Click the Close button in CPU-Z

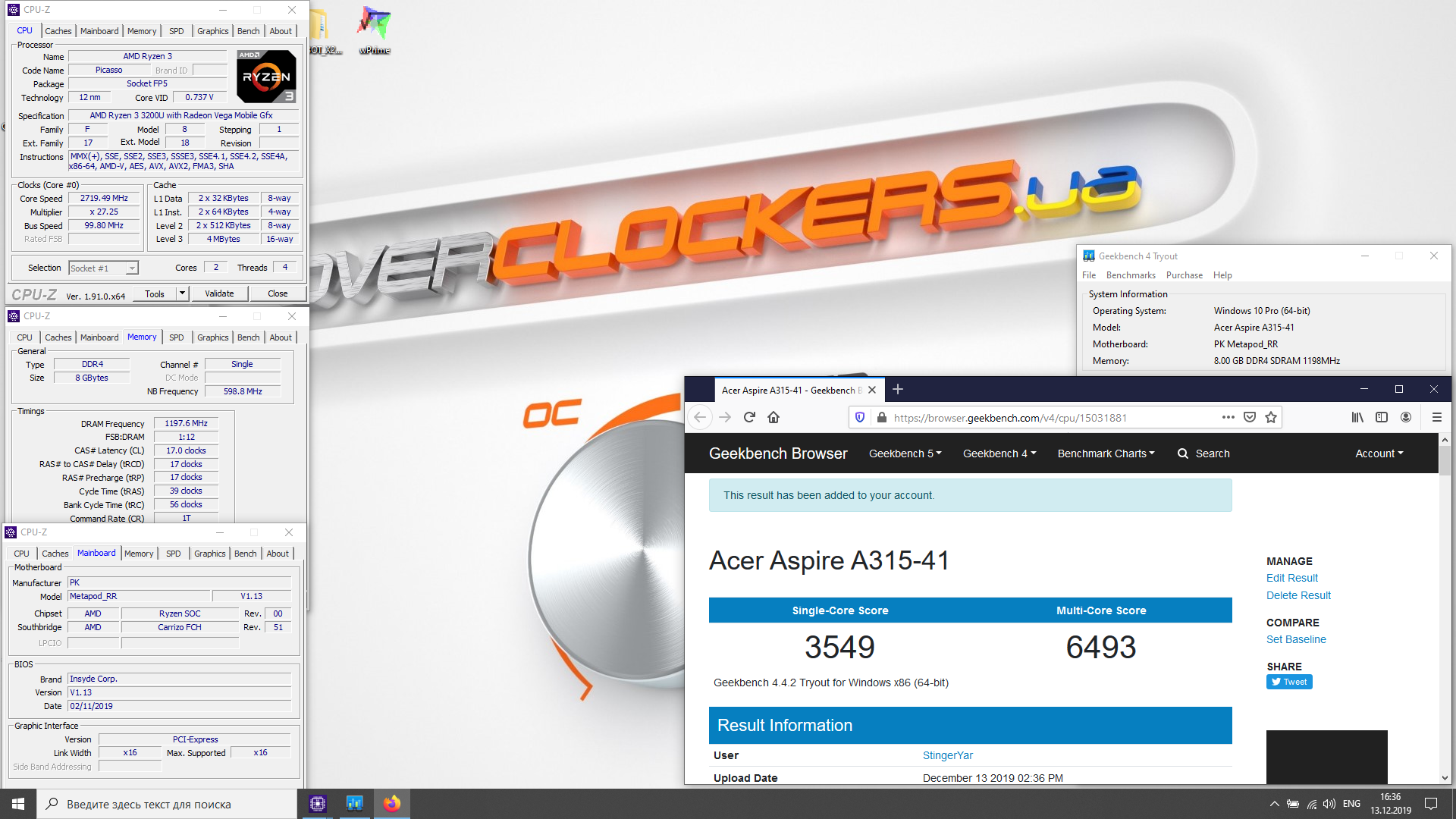tap(278, 293)
